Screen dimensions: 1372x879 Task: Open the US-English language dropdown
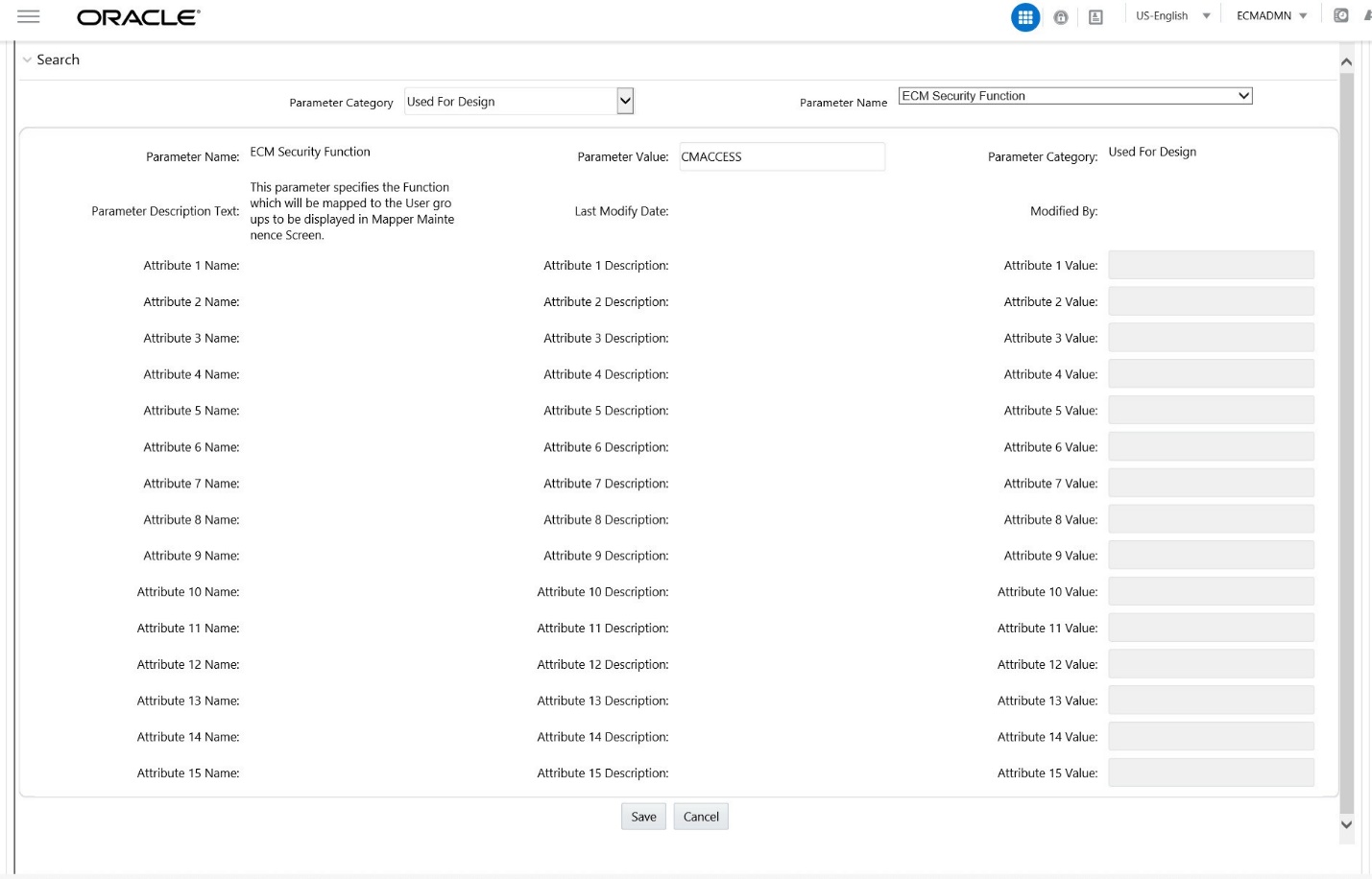[x=1173, y=16]
